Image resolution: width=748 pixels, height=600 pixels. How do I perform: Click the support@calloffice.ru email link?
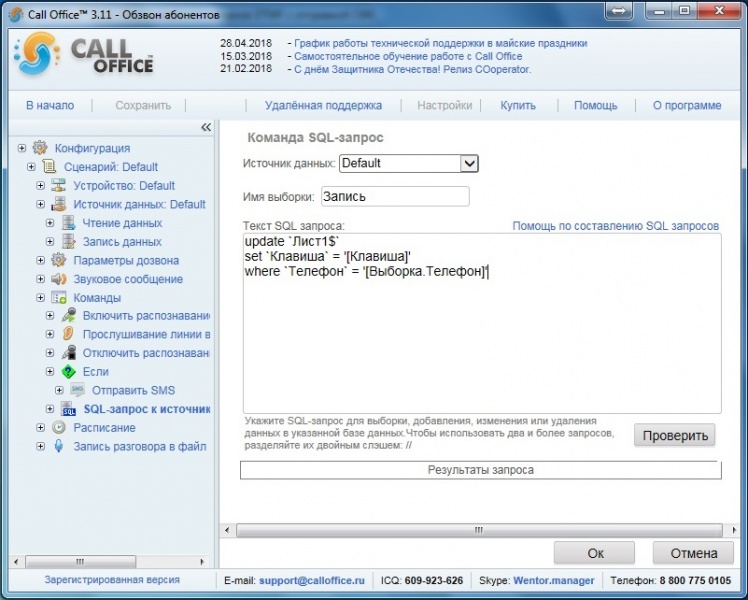tap(312, 580)
